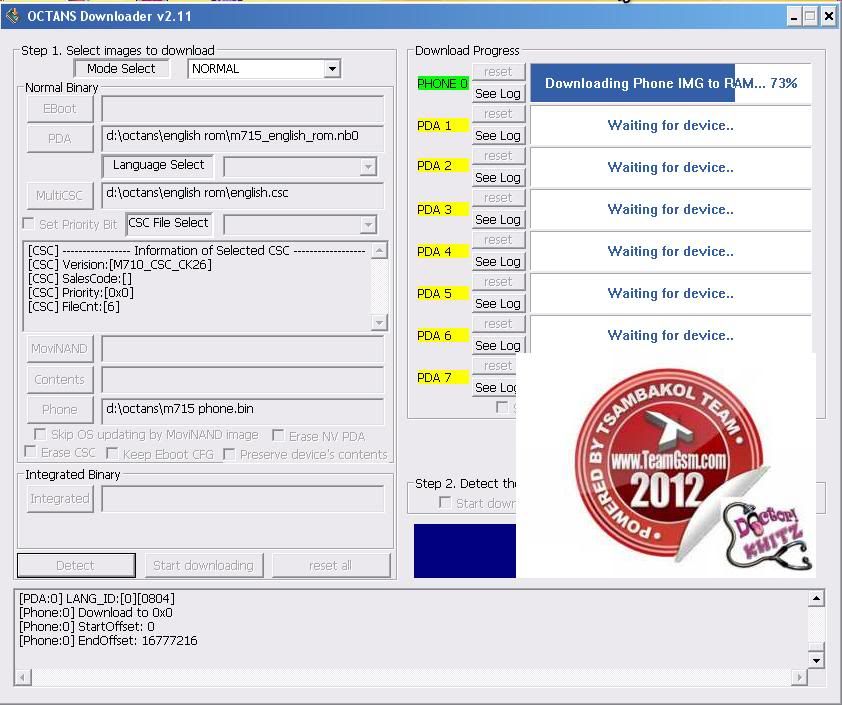842x705 pixels.
Task: Click log panel horizontal scroll left arrow
Action: 23,677
